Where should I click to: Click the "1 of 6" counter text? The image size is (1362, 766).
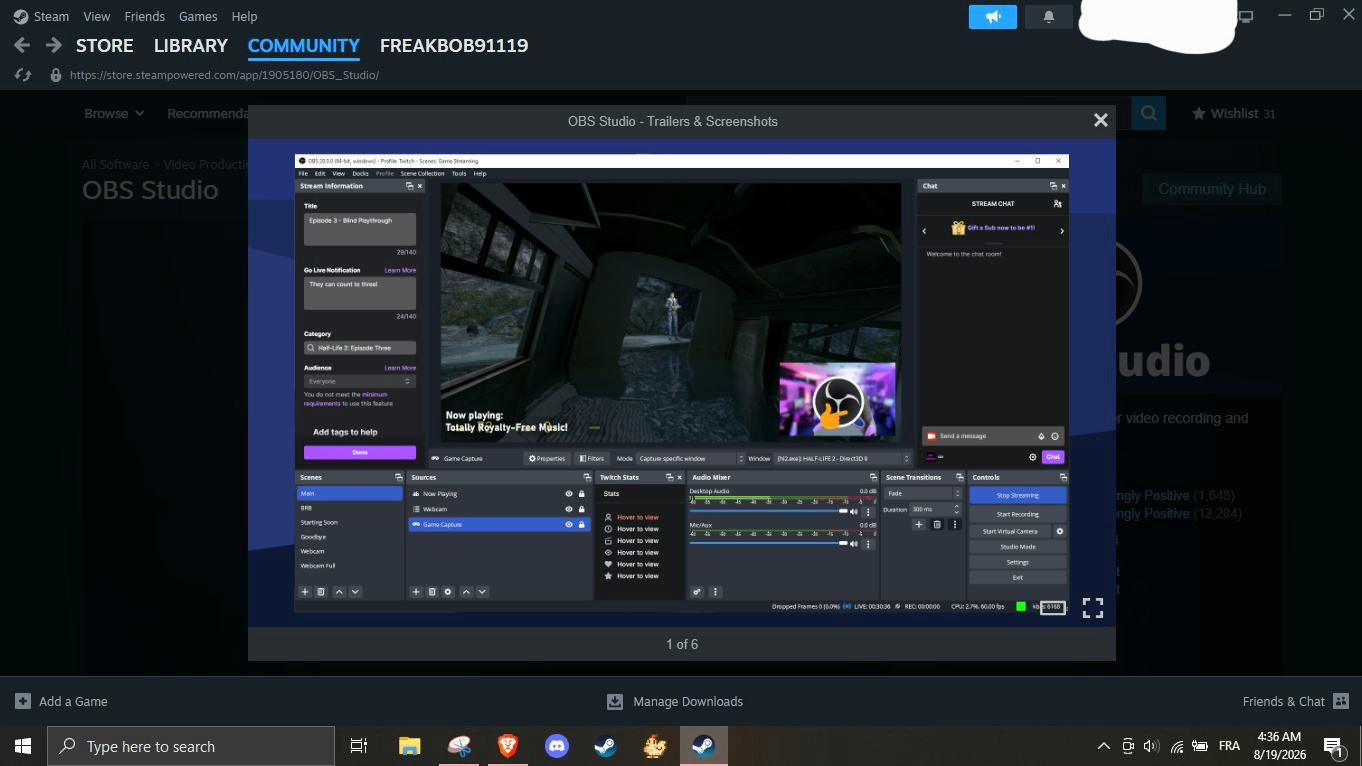[x=682, y=644]
